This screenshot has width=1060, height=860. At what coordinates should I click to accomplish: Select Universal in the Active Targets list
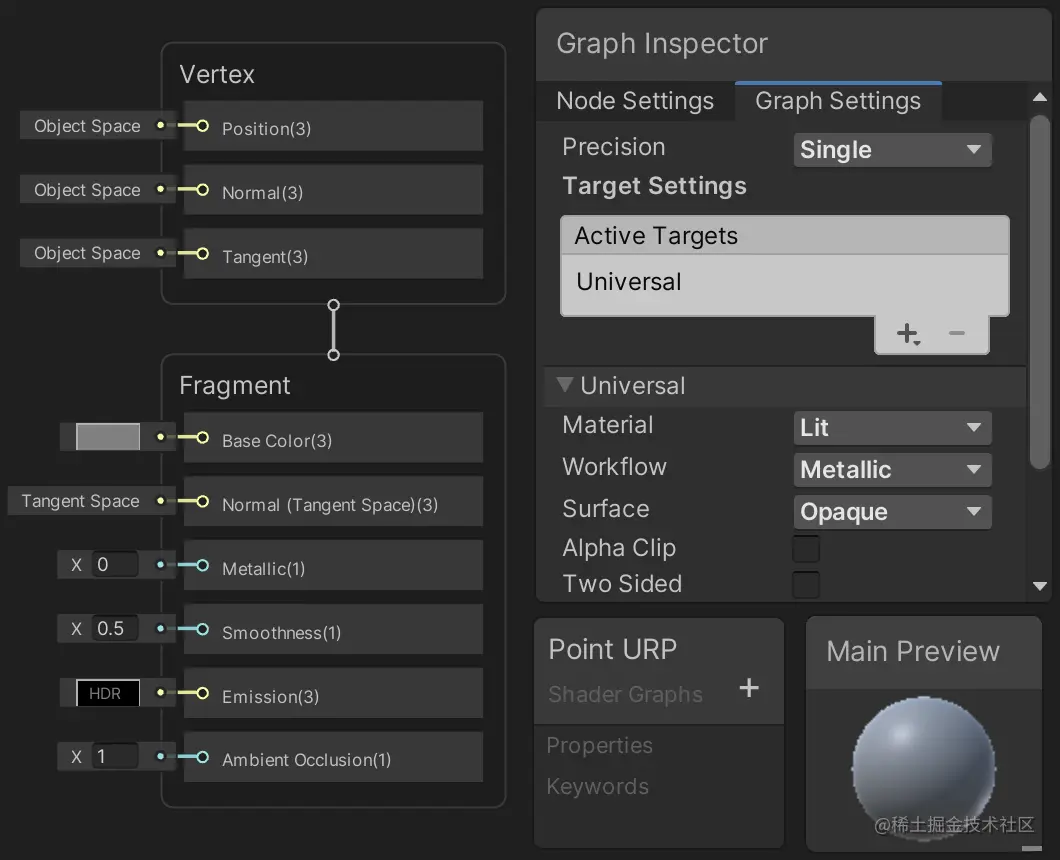pyautogui.click(x=630, y=282)
